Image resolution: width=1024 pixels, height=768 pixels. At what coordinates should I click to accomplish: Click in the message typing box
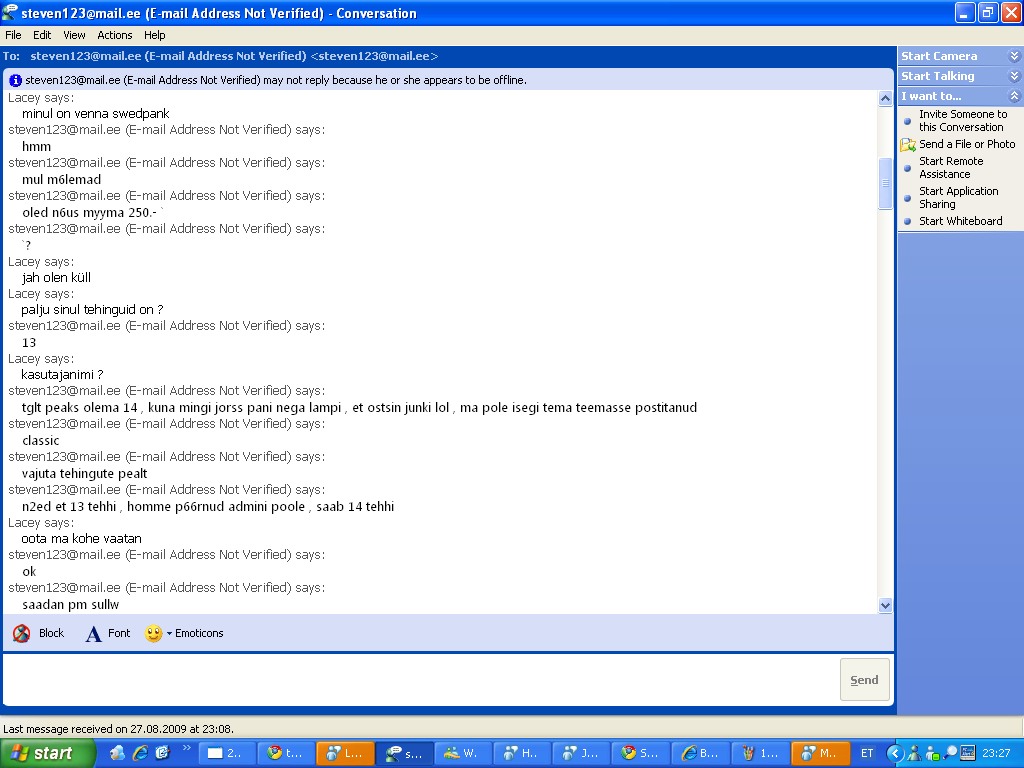(x=420, y=680)
